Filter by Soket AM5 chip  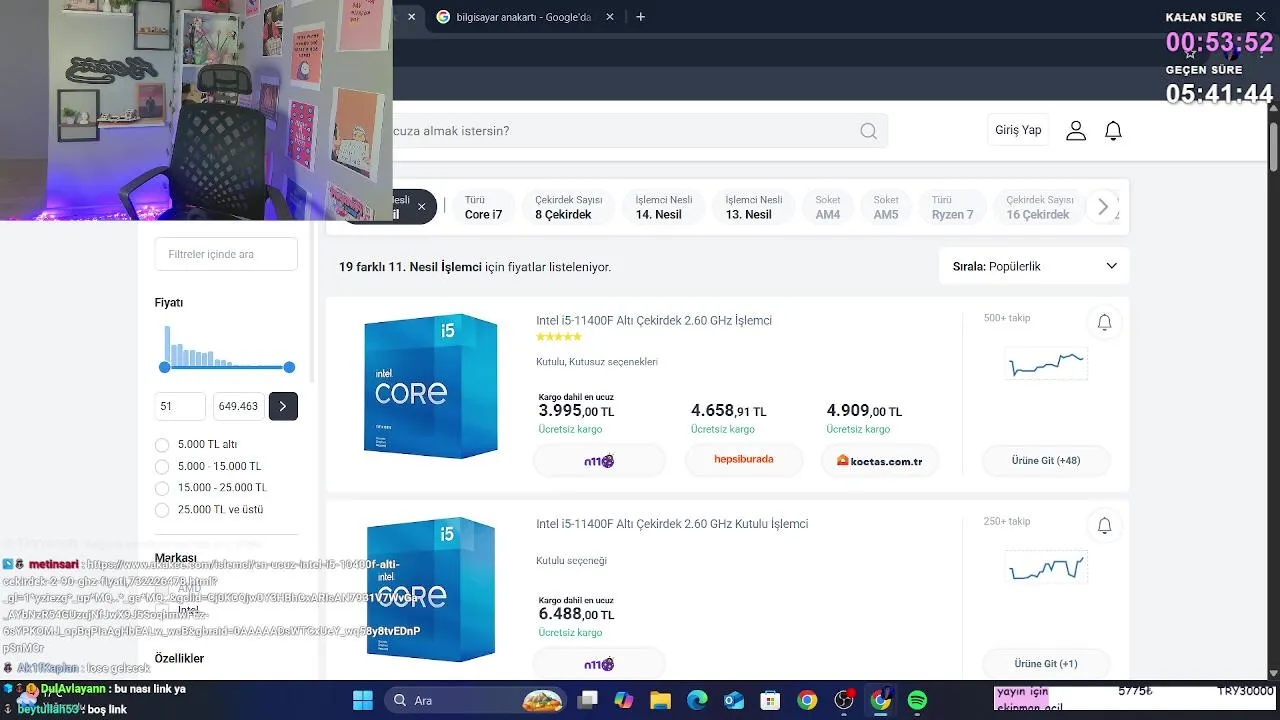click(886, 207)
